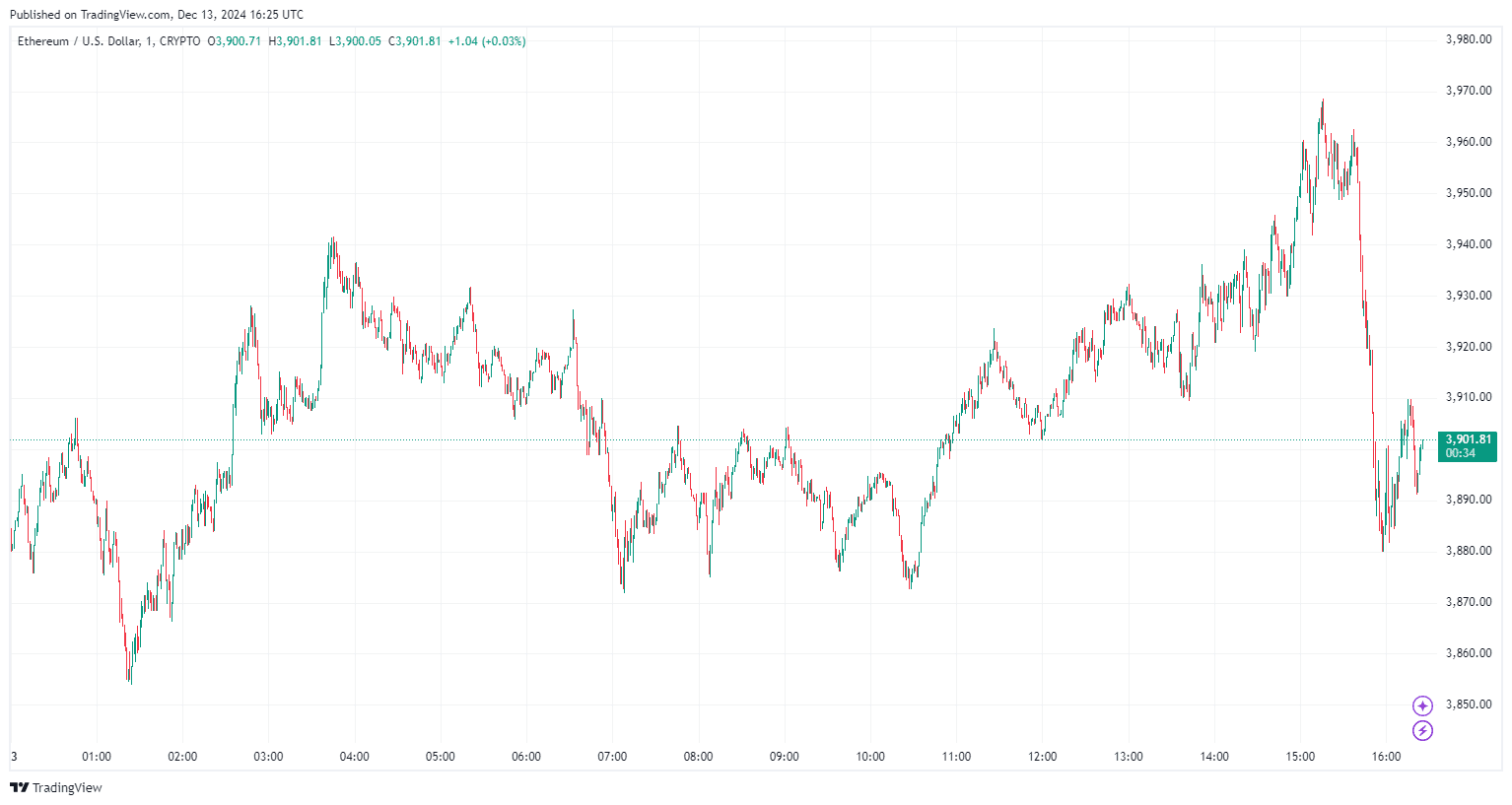
Task: Click the TradingView logo at the bottom
Action: pos(56,787)
